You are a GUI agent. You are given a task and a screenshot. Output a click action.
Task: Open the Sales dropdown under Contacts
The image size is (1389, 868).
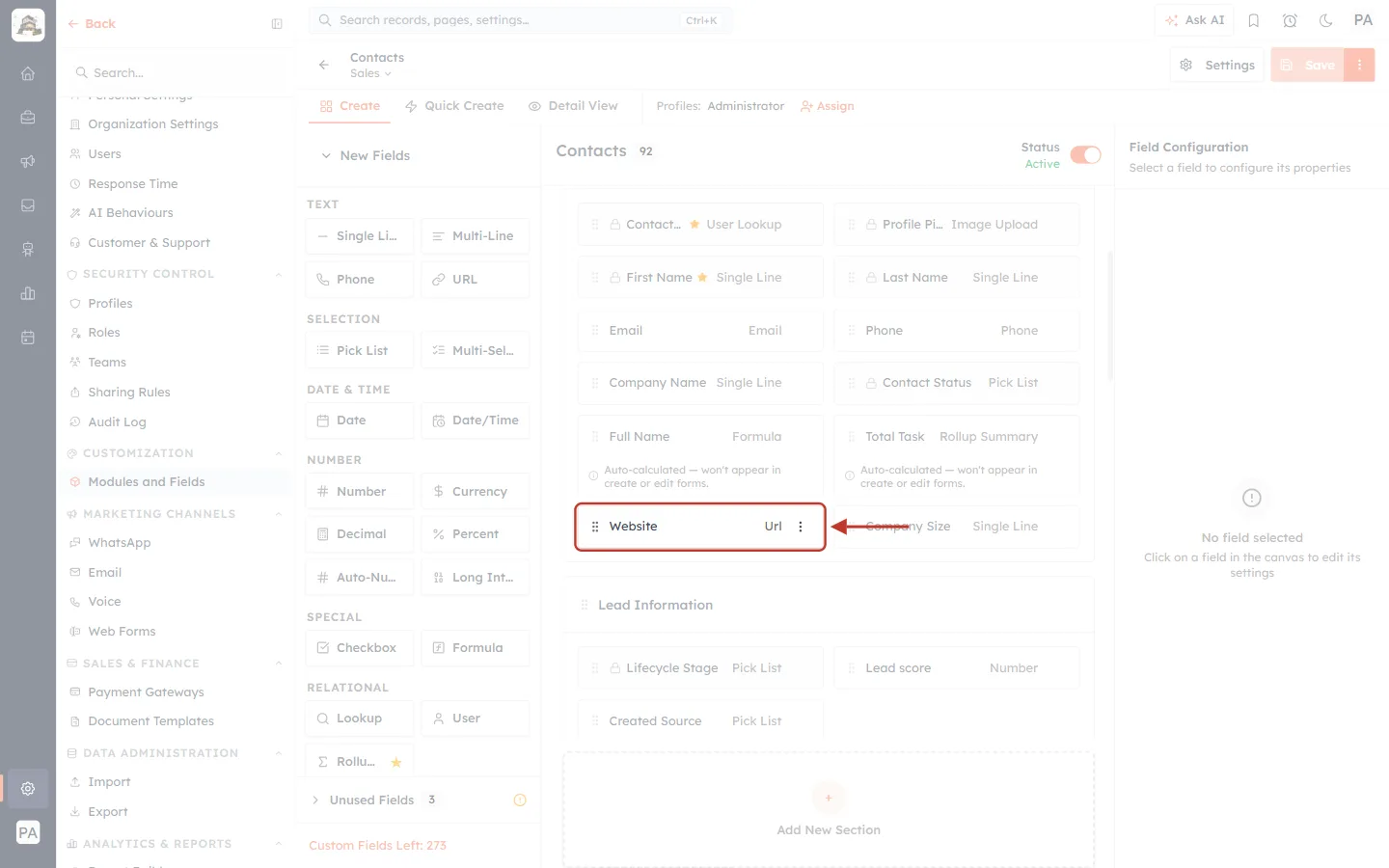[370, 73]
